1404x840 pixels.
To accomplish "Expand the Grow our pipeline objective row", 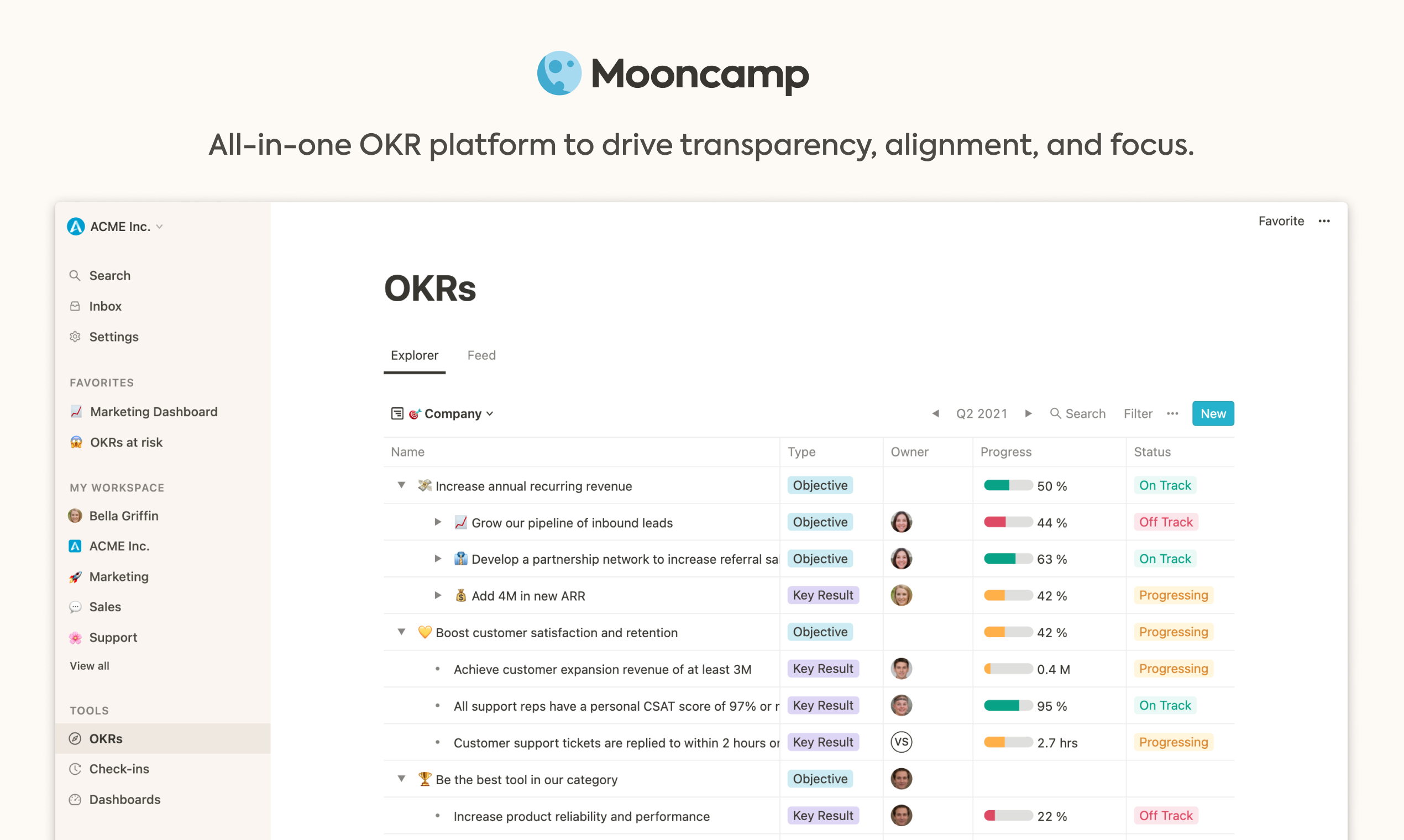I will (x=438, y=522).
